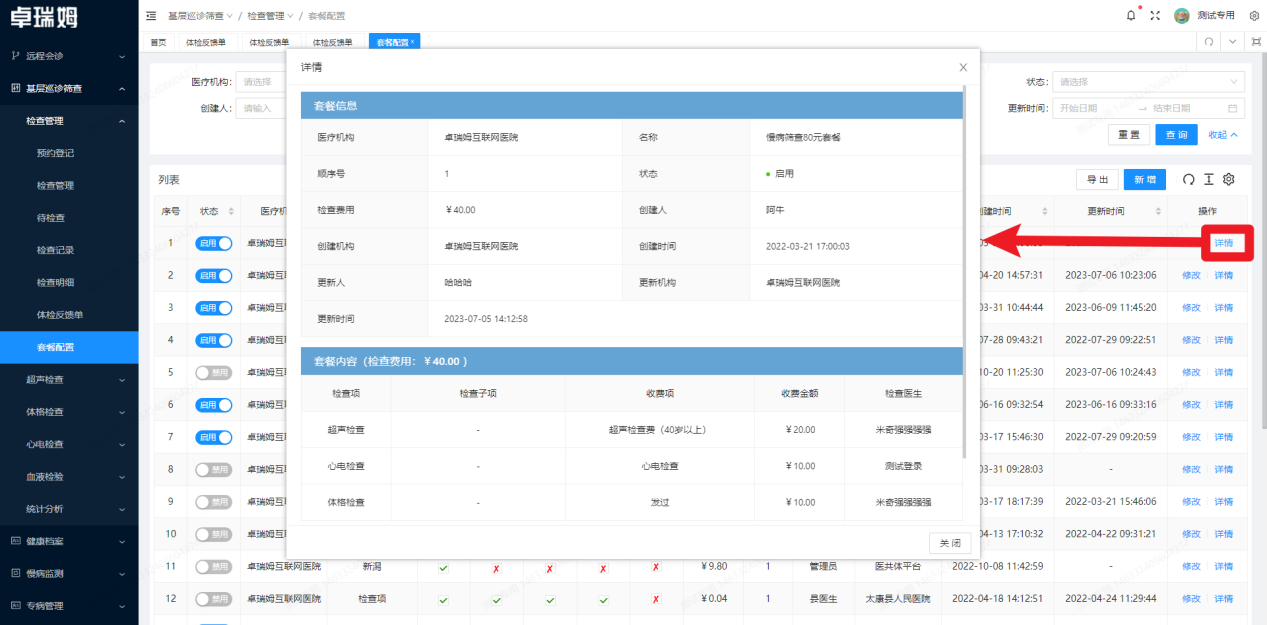
Task: Click 修改 in the row updated 2023-07-06 10:23:06
Action: pos(1191,275)
